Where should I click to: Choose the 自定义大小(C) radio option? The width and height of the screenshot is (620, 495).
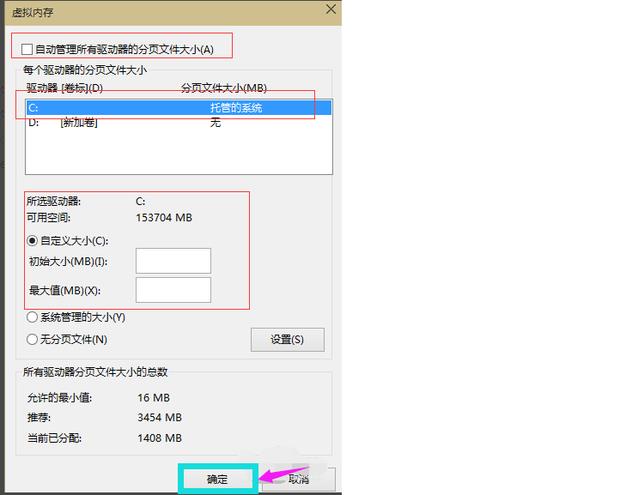(33, 240)
